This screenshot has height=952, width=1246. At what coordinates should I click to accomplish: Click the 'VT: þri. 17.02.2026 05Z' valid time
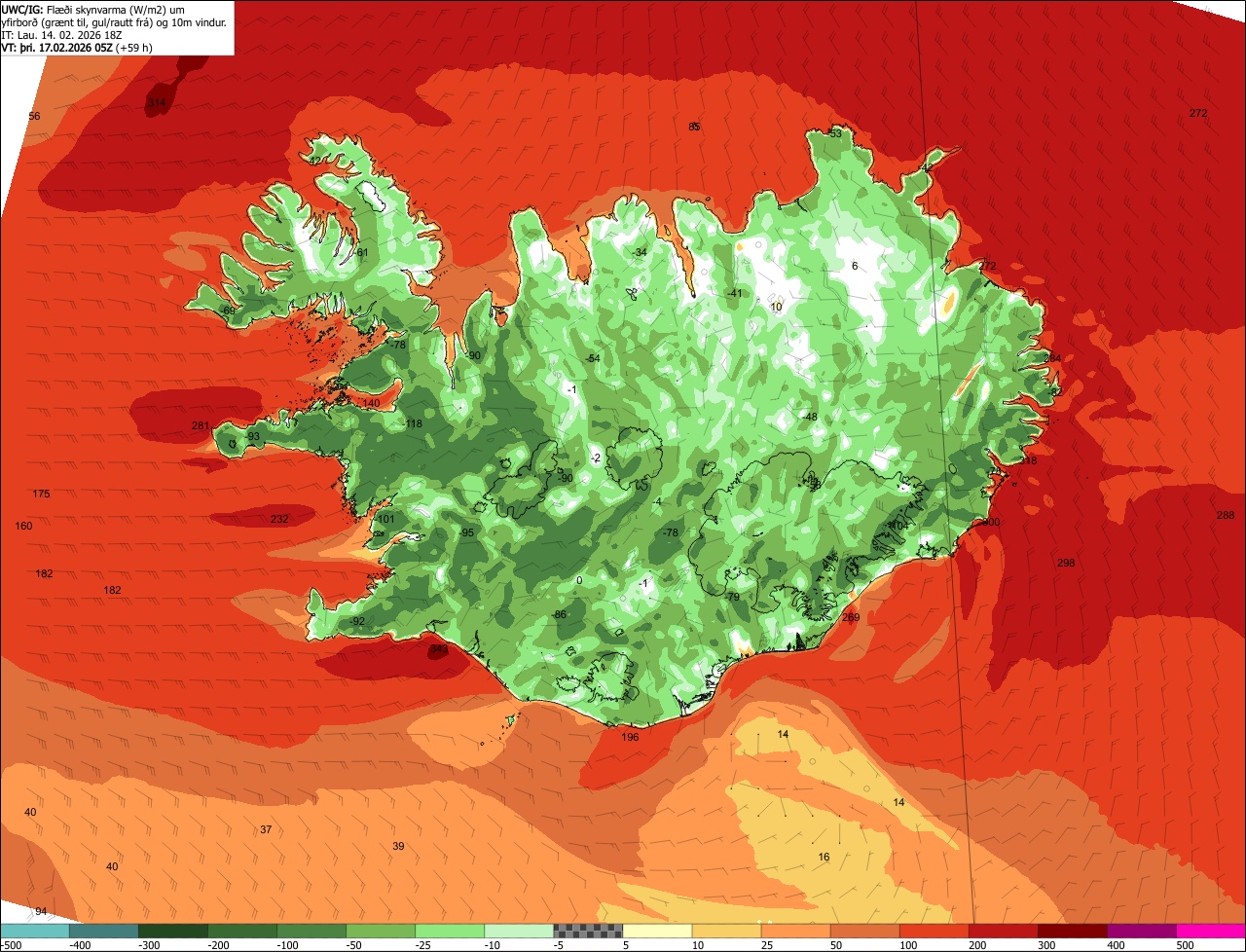(x=57, y=48)
